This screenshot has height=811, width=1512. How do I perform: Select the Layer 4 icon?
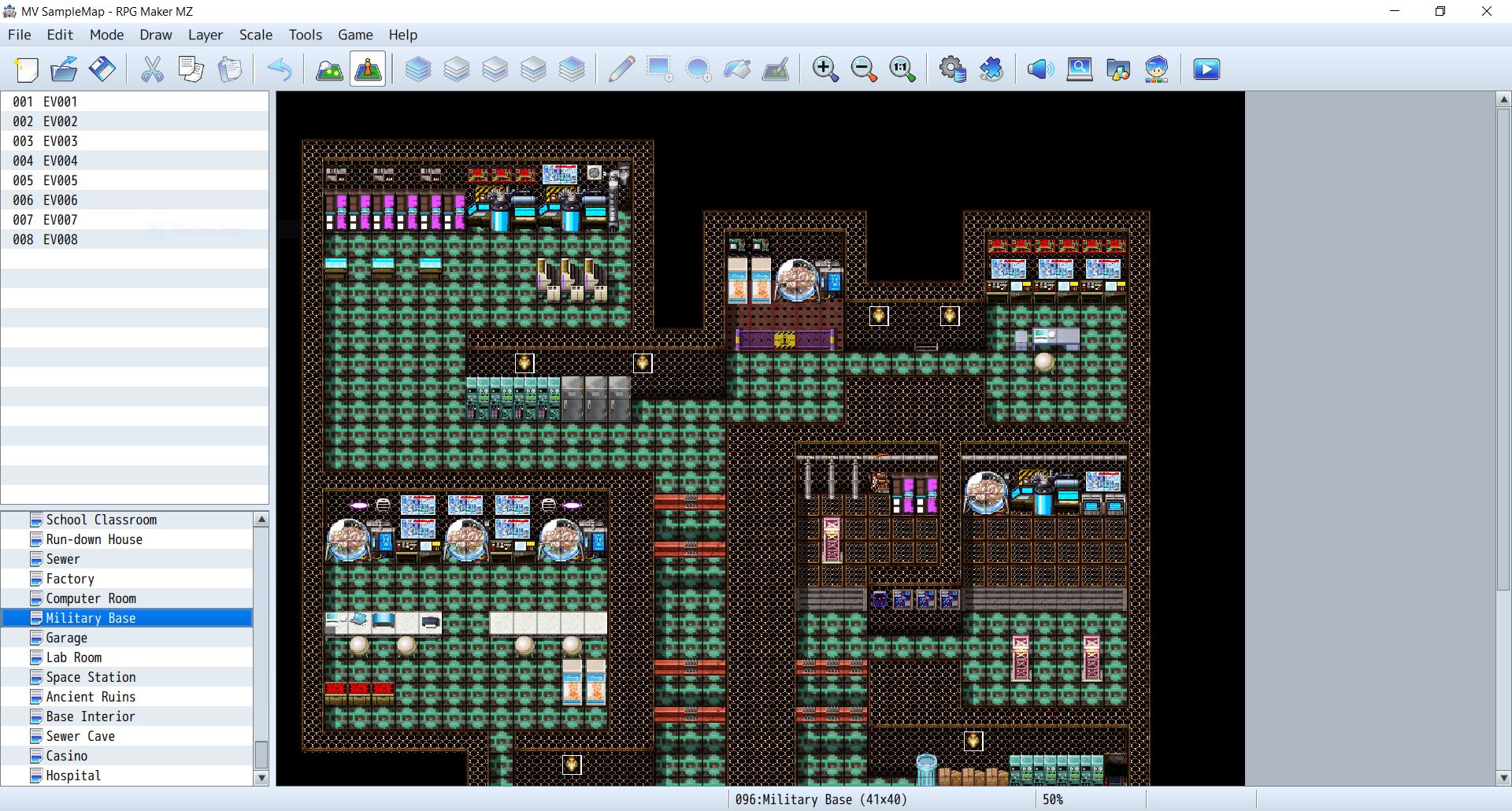tap(573, 69)
